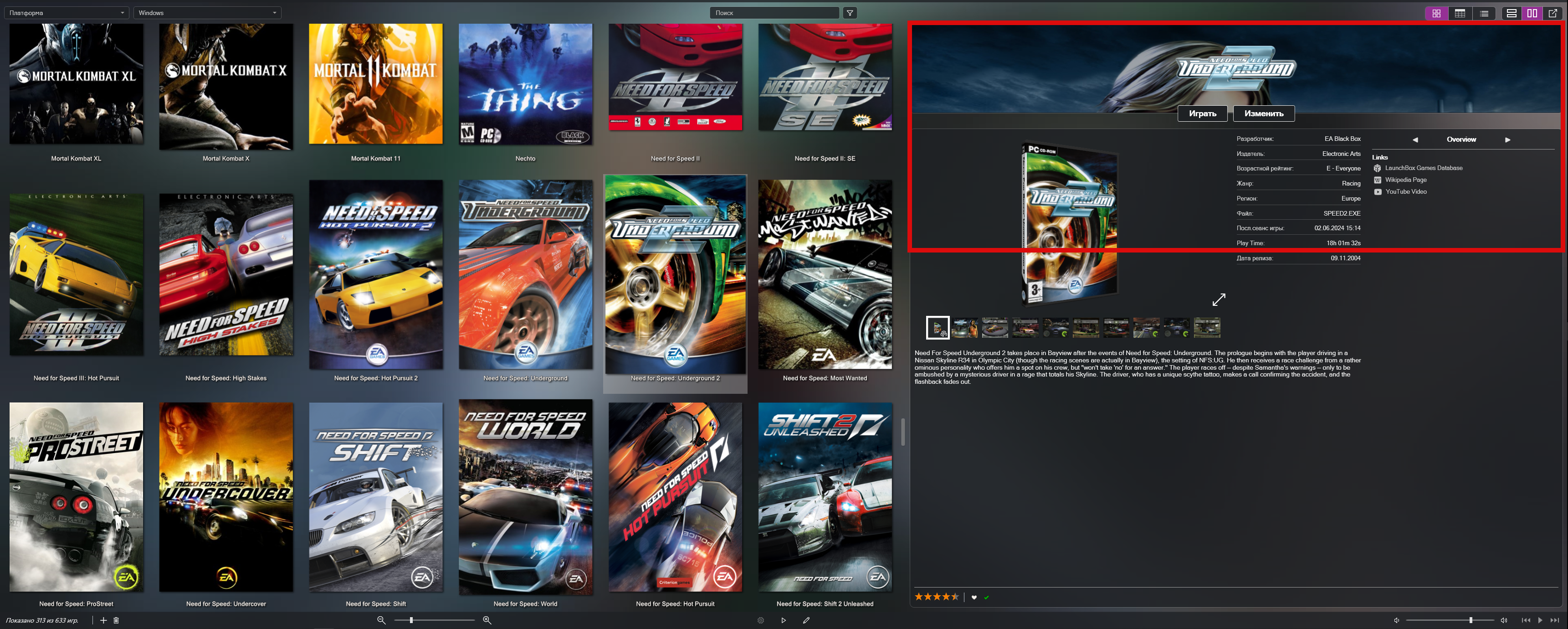
Task: Skip to previous music track
Action: 1525,620
